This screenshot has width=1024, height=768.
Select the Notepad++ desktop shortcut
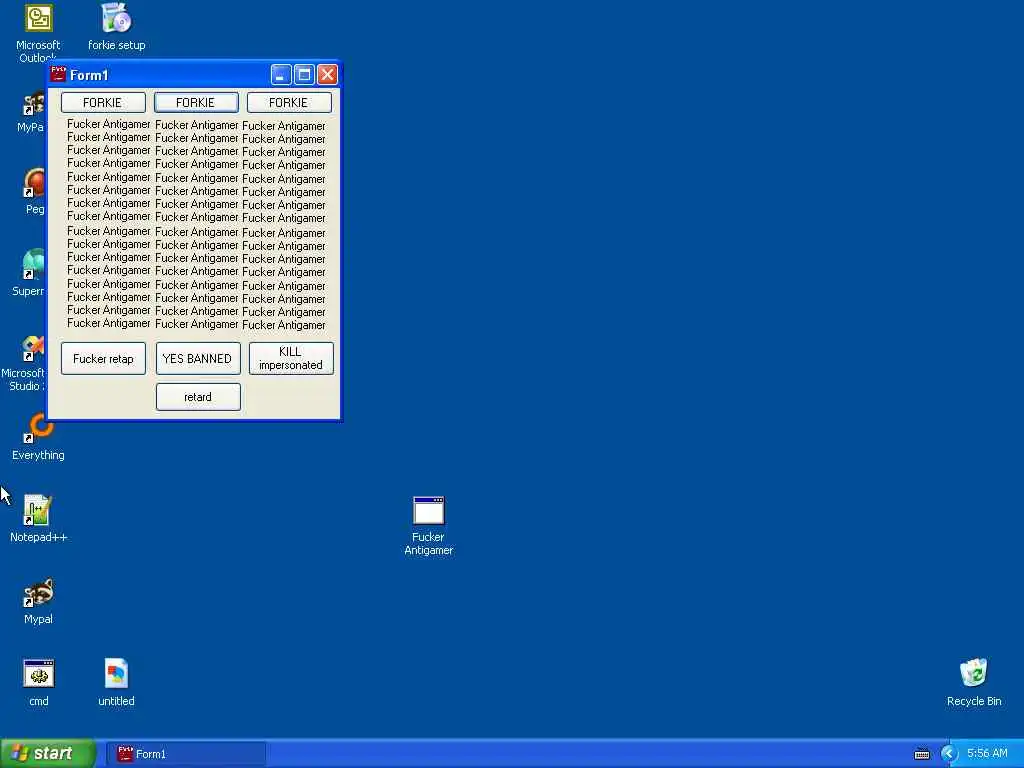coord(38,519)
